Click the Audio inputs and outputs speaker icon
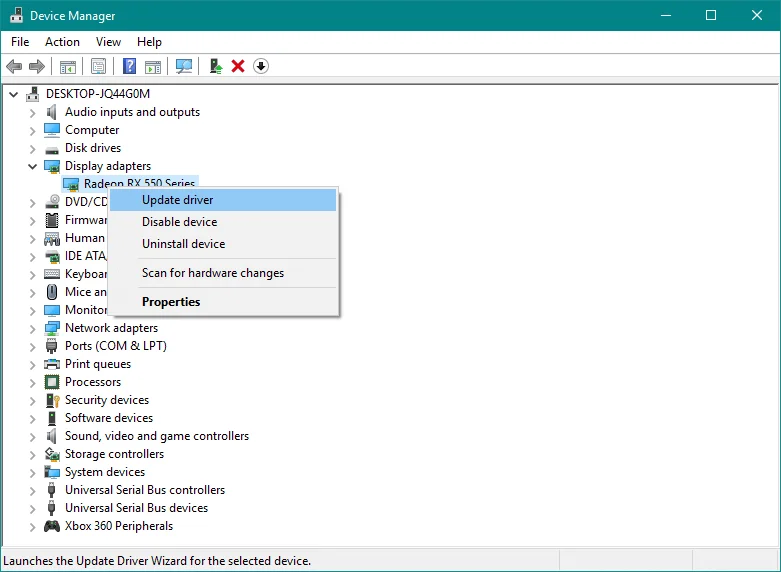This screenshot has height=572, width=781. point(52,112)
